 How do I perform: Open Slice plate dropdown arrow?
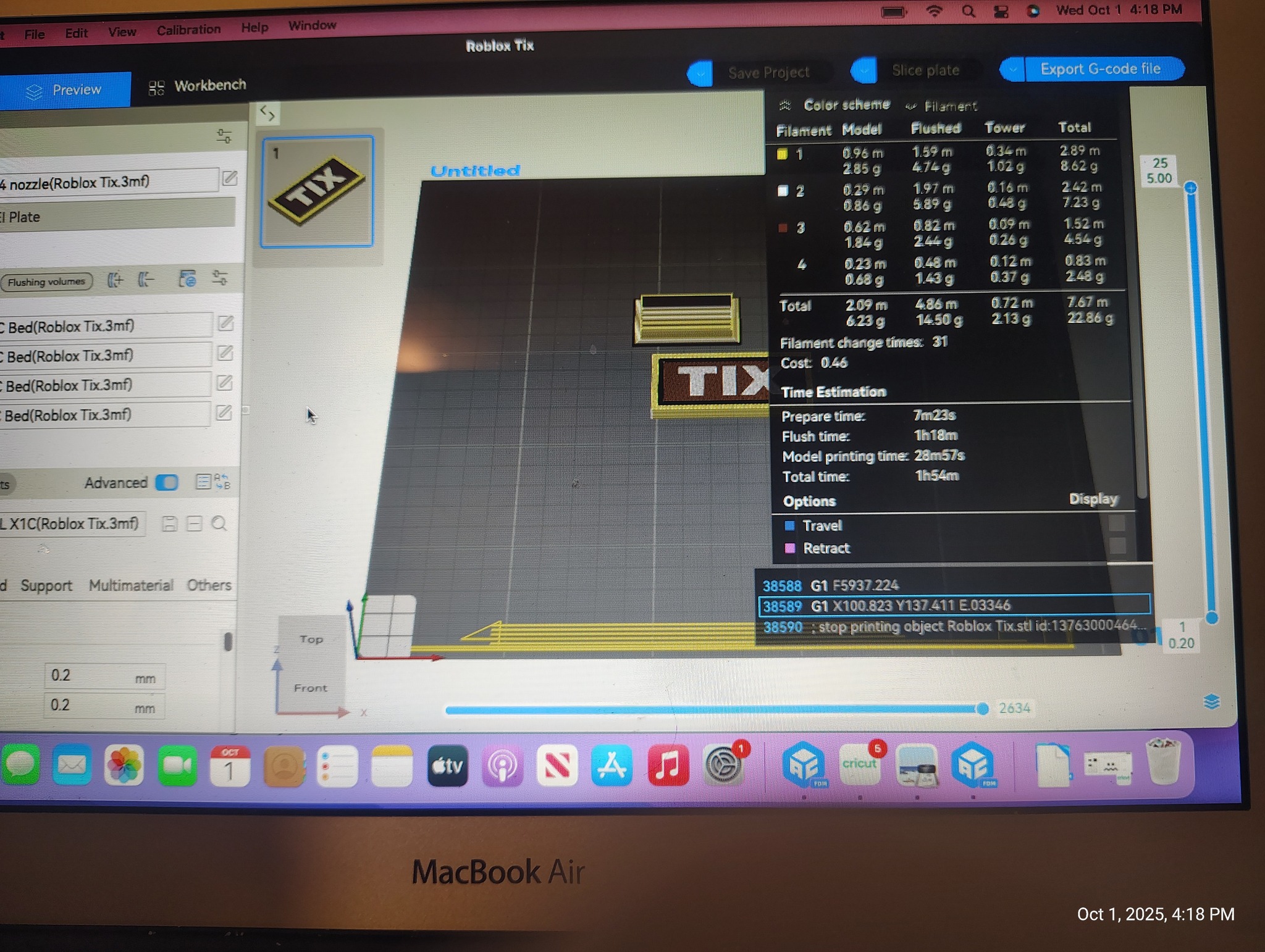pyautogui.click(x=864, y=71)
